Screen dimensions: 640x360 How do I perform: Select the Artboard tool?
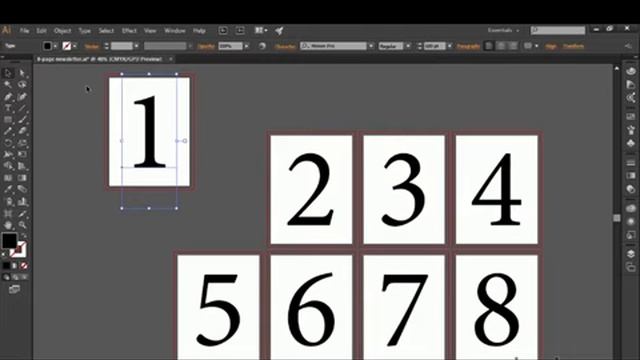pos(8,213)
